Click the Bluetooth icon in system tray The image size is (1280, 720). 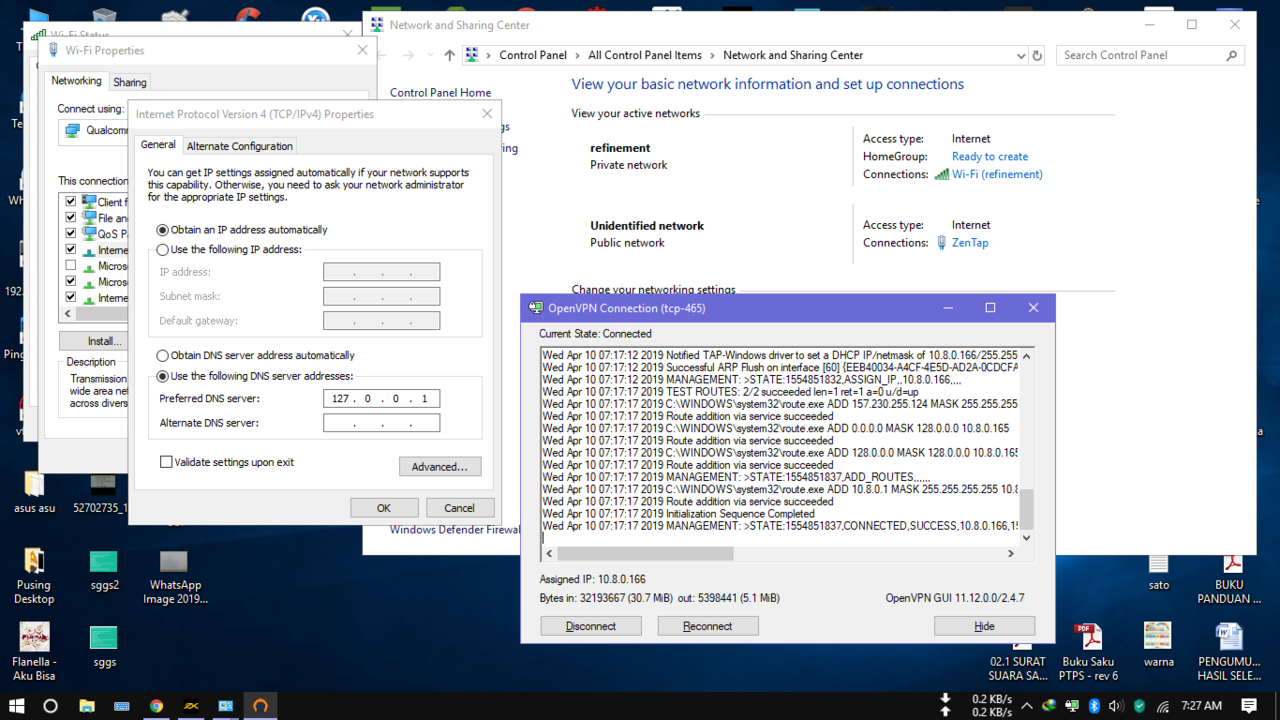click(1094, 706)
